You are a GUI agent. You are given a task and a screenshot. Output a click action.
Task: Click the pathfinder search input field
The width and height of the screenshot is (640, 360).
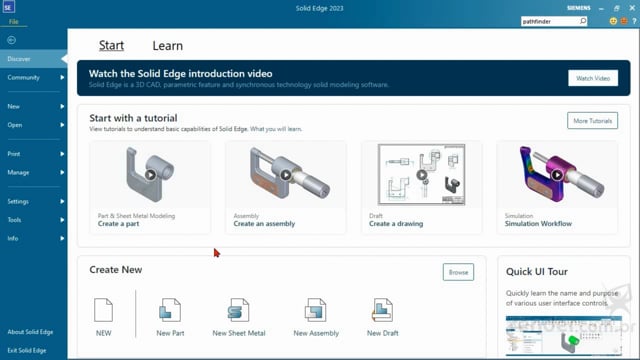point(549,21)
